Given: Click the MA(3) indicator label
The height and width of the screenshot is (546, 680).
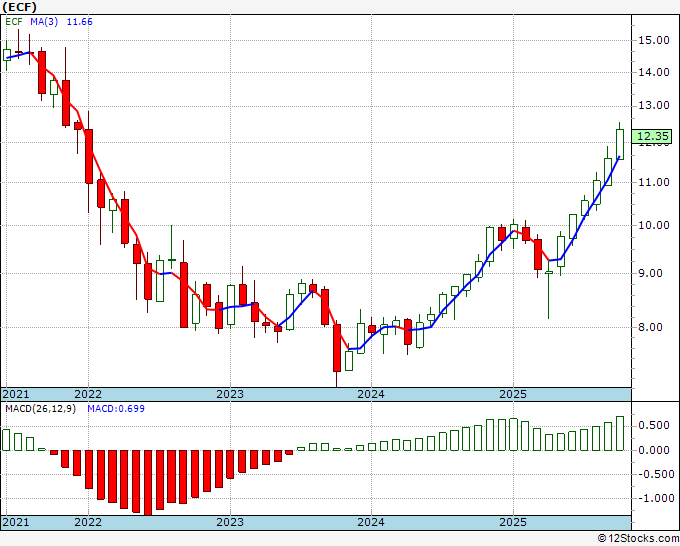Looking at the screenshot, I should [44, 22].
